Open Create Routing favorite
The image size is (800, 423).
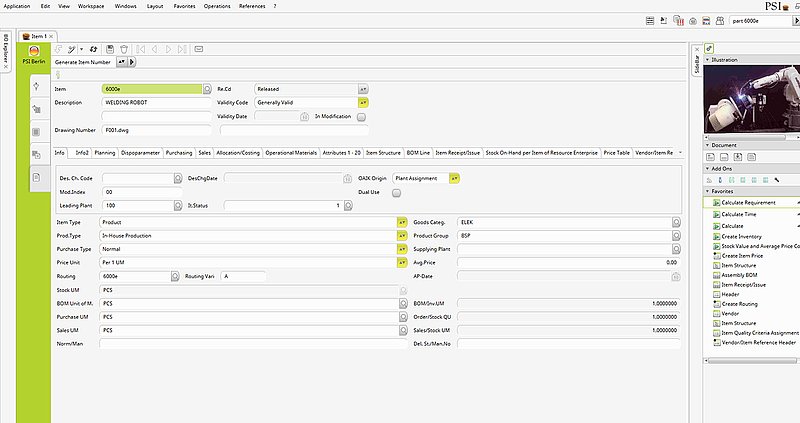(x=739, y=304)
